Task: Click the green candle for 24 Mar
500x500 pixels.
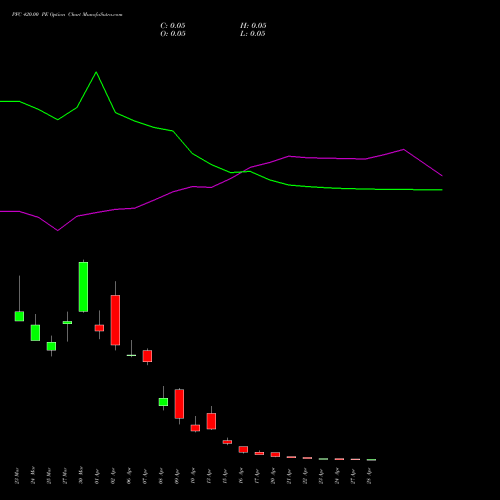Action: [x=35, y=333]
